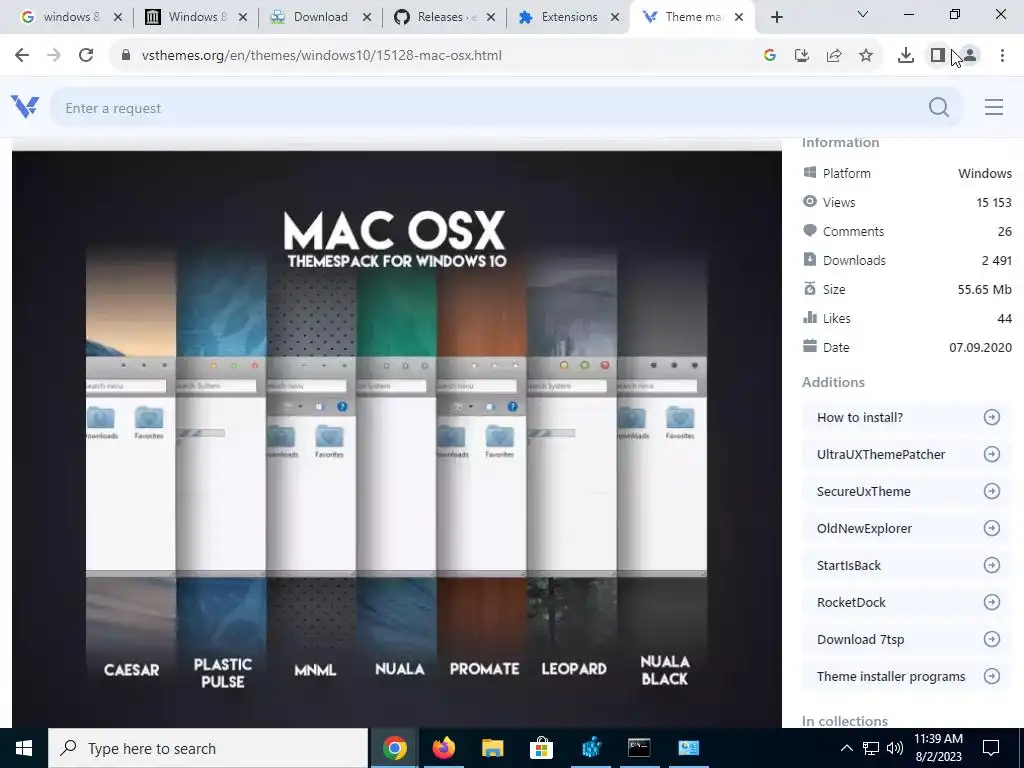Screen dimensions: 1024x768
Task: Click the Google icon in address bar
Action: 770,56
